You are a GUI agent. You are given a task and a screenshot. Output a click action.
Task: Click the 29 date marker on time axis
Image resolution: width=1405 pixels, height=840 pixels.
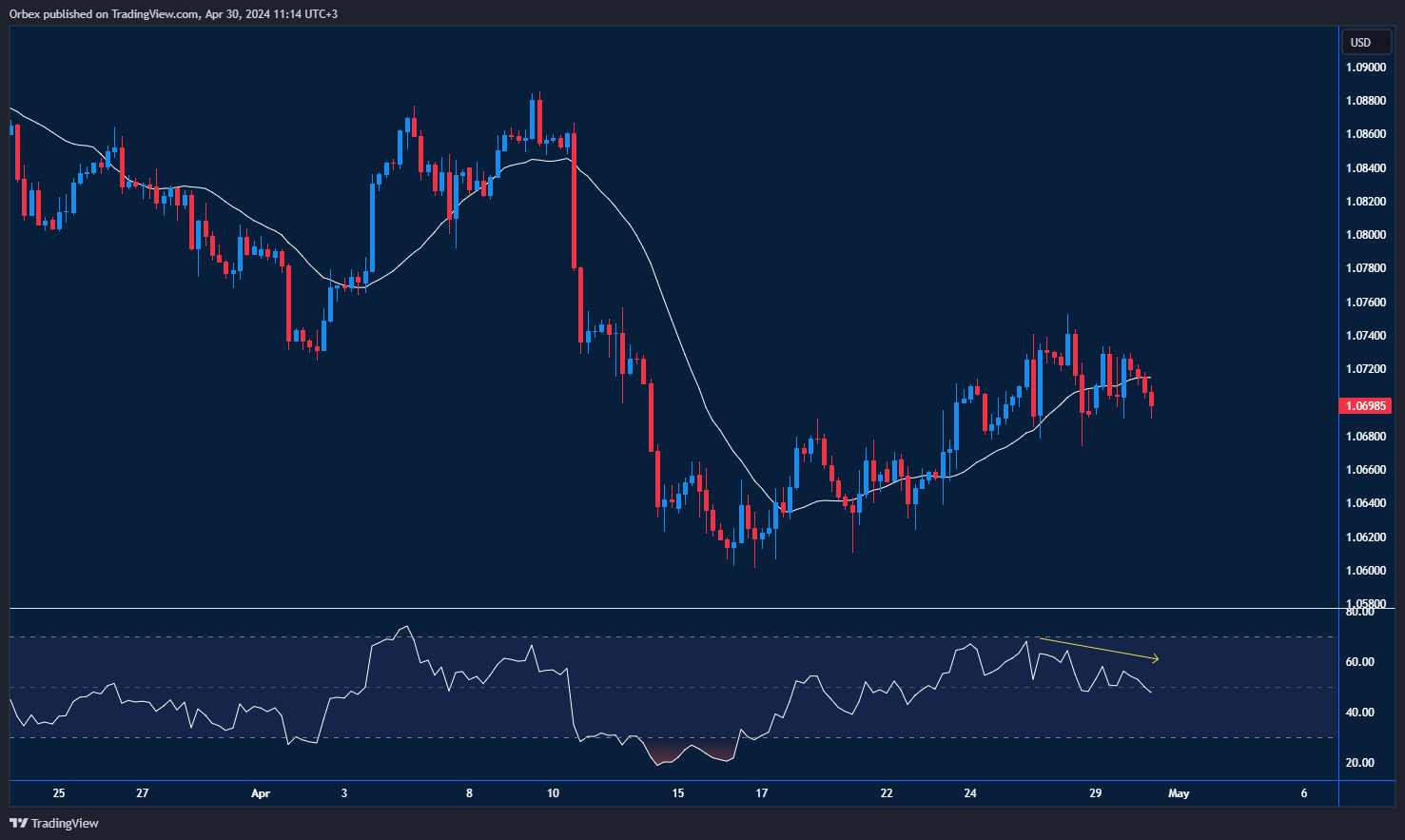(x=1095, y=793)
